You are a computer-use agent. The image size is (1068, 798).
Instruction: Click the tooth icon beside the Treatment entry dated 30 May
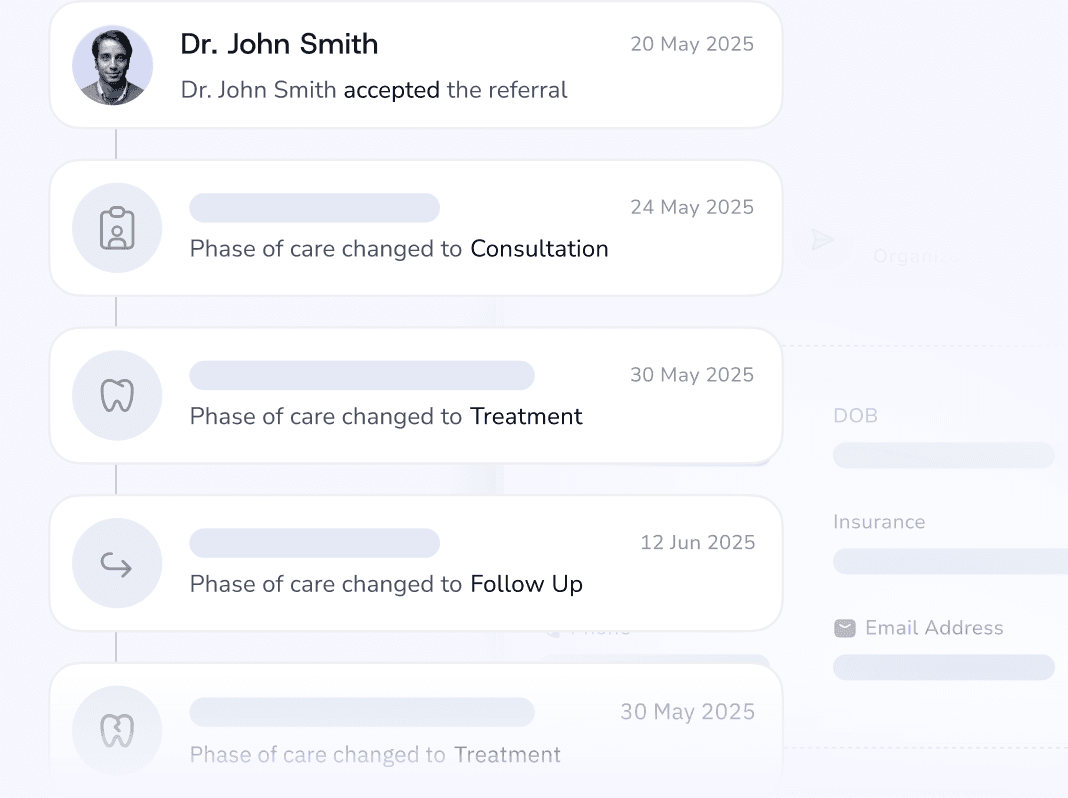[x=117, y=396]
